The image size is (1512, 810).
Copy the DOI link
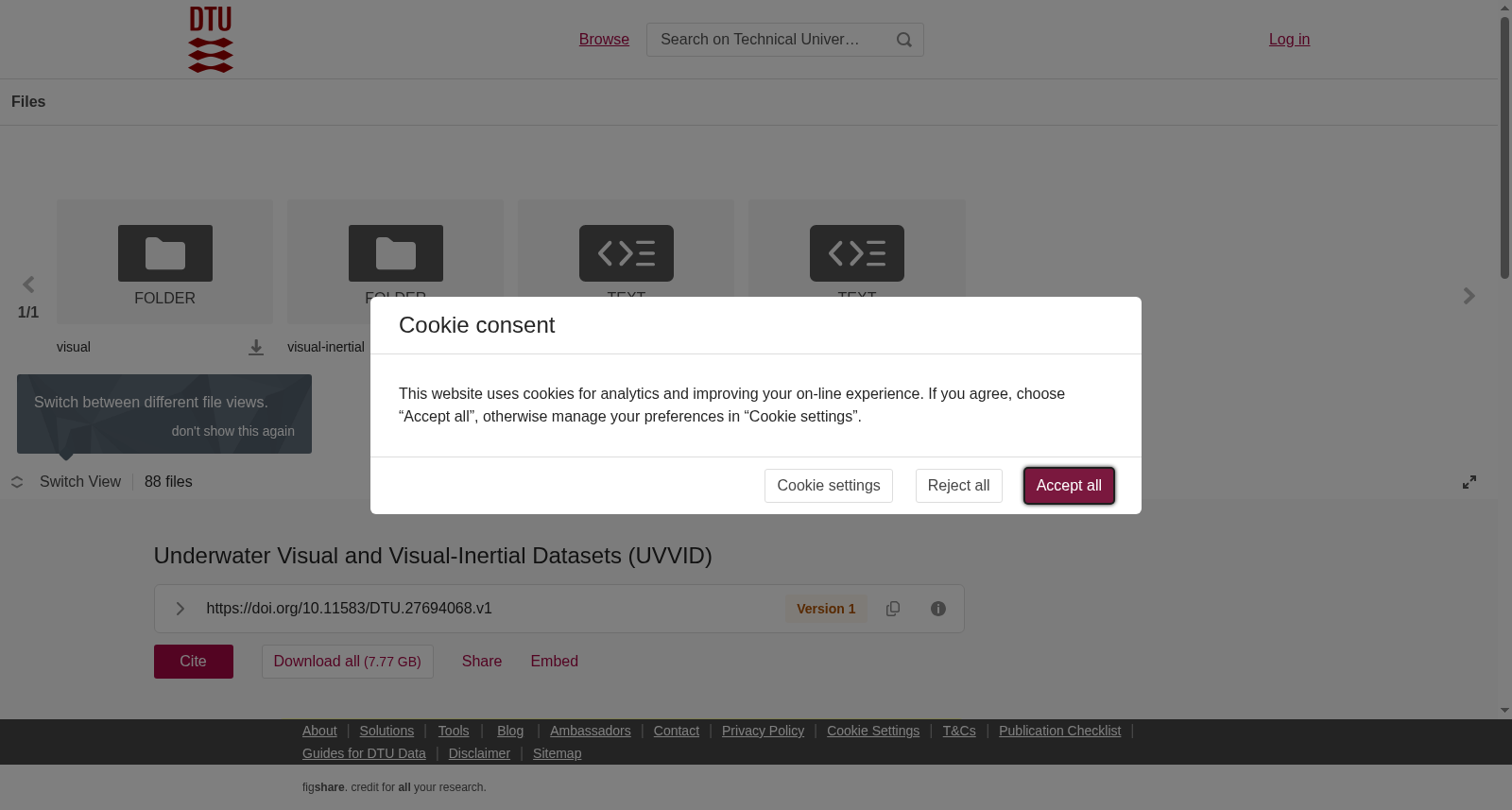pos(893,609)
